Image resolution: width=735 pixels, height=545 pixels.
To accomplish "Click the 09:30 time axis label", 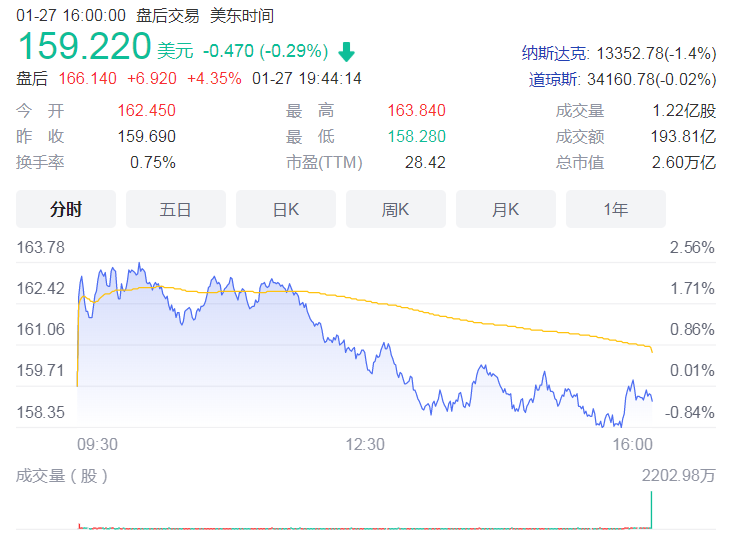I will click(98, 444).
